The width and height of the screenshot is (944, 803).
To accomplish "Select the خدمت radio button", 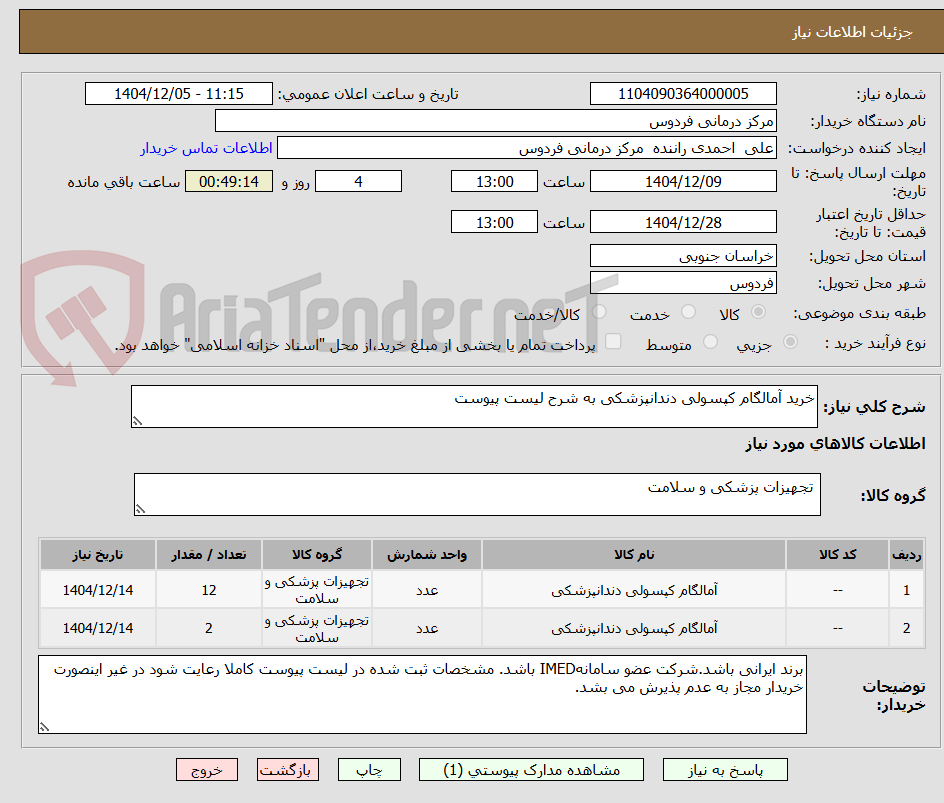I will (688, 312).
